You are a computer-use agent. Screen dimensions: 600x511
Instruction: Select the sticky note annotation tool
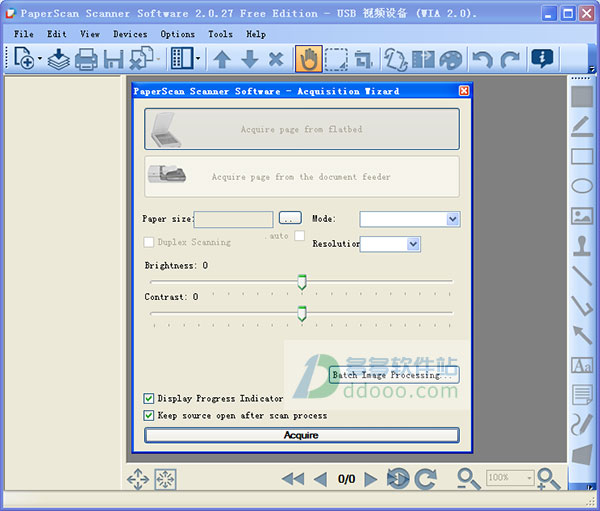click(x=582, y=395)
